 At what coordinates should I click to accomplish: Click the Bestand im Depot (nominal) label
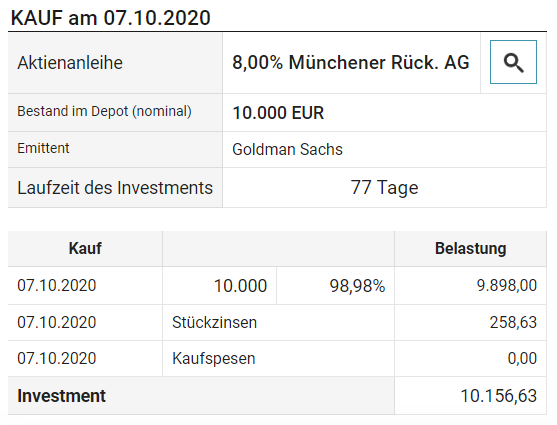click(104, 111)
